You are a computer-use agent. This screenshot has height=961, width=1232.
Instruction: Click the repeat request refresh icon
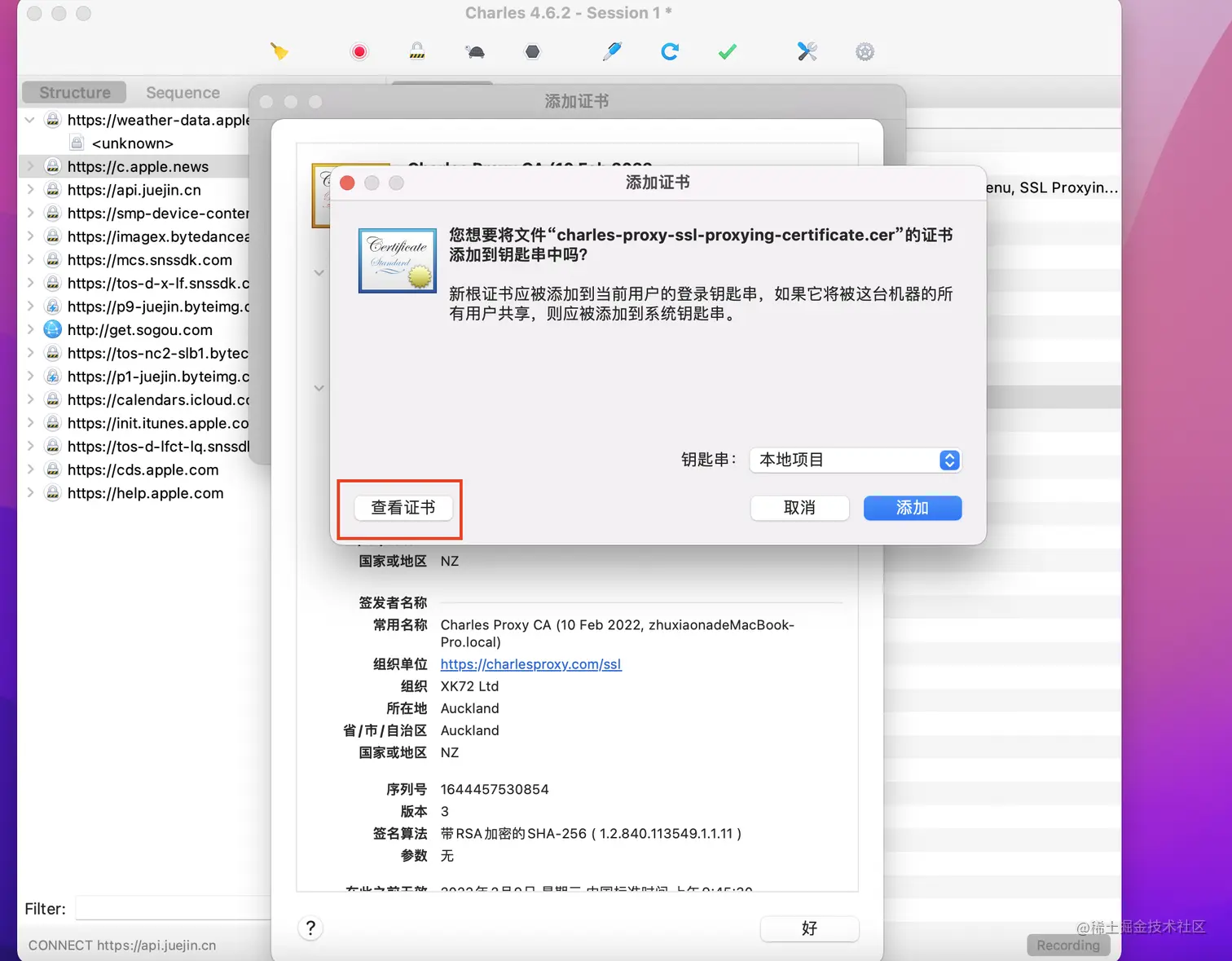670,51
